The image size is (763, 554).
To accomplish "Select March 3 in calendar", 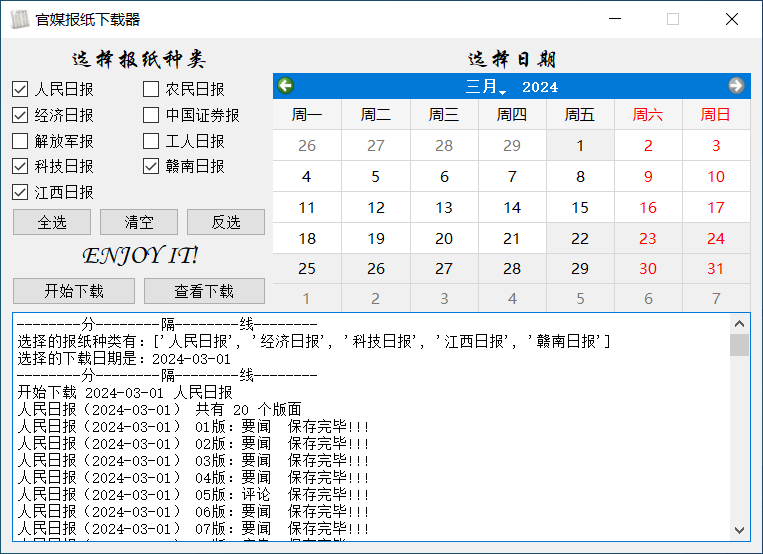I will pos(716,145).
